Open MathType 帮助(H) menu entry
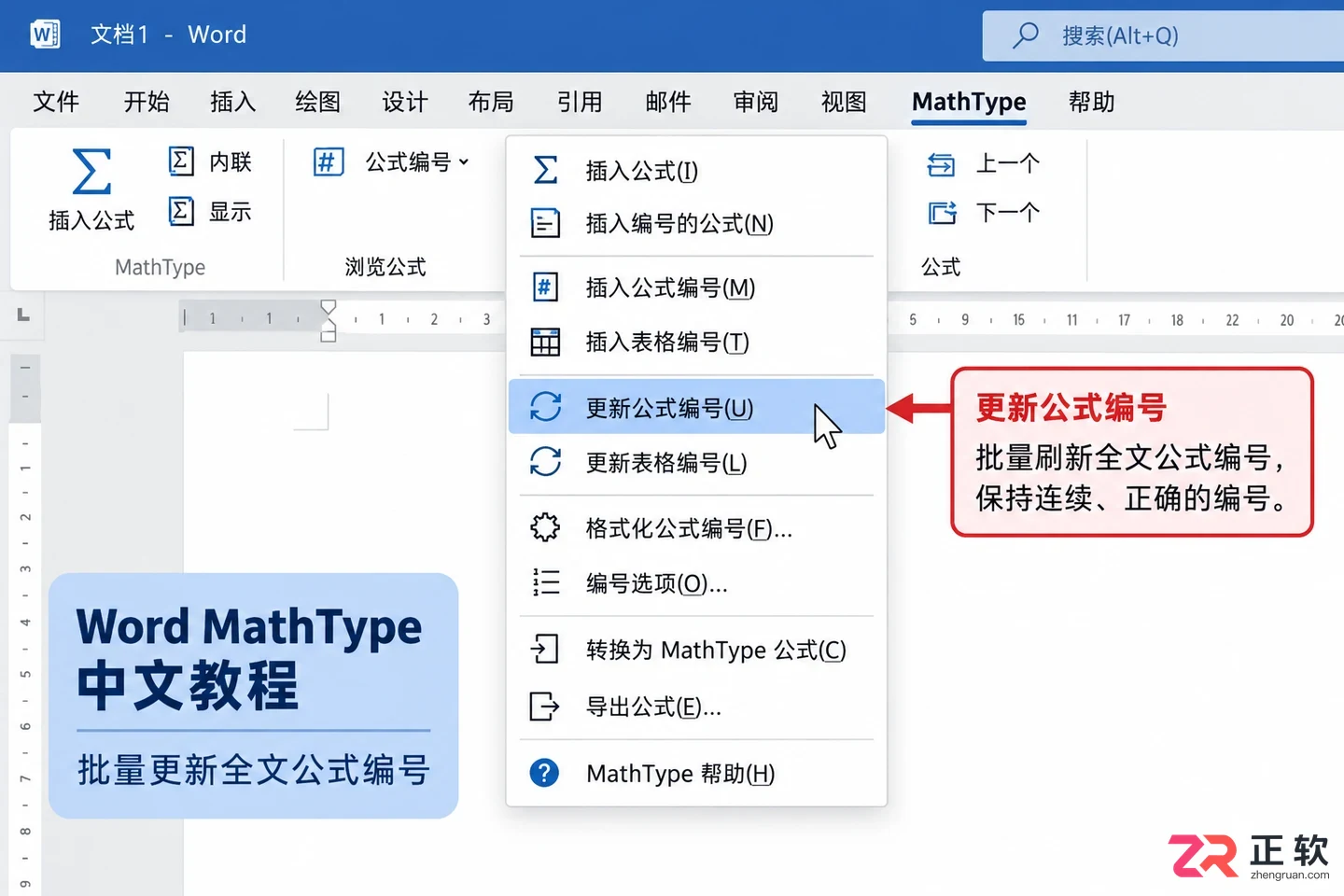1344x896 pixels. [x=696, y=773]
